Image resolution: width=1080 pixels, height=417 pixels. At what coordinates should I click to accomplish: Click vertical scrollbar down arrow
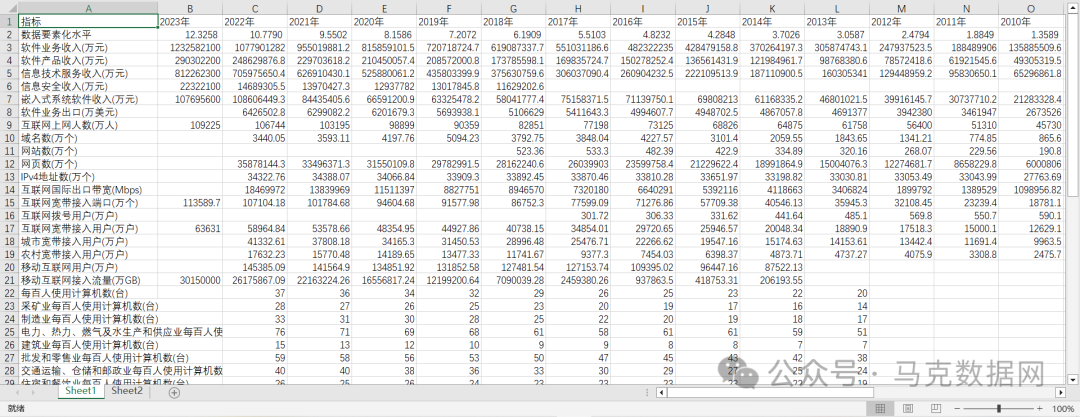tap(1072, 379)
